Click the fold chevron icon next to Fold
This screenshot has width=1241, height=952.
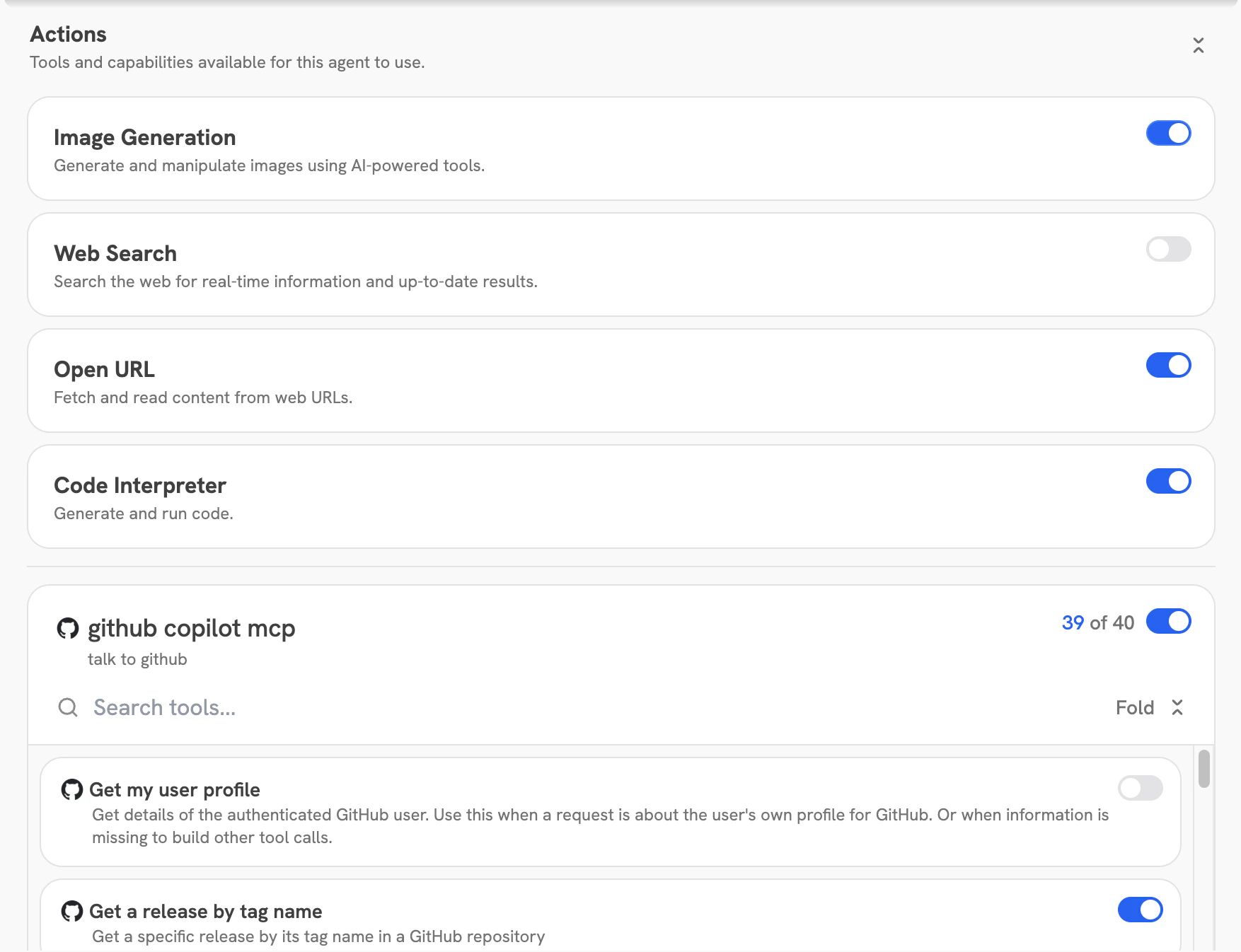[x=1177, y=707]
